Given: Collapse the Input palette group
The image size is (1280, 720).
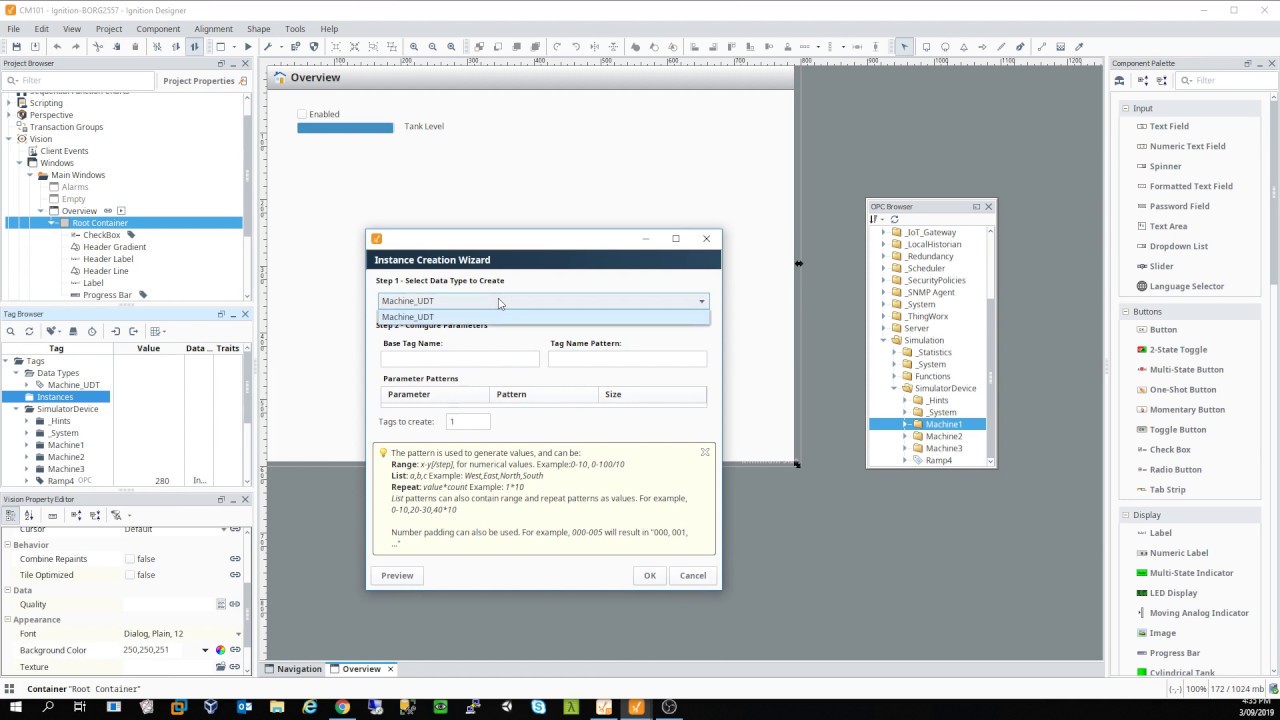Looking at the screenshot, I should click(x=1125, y=108).
